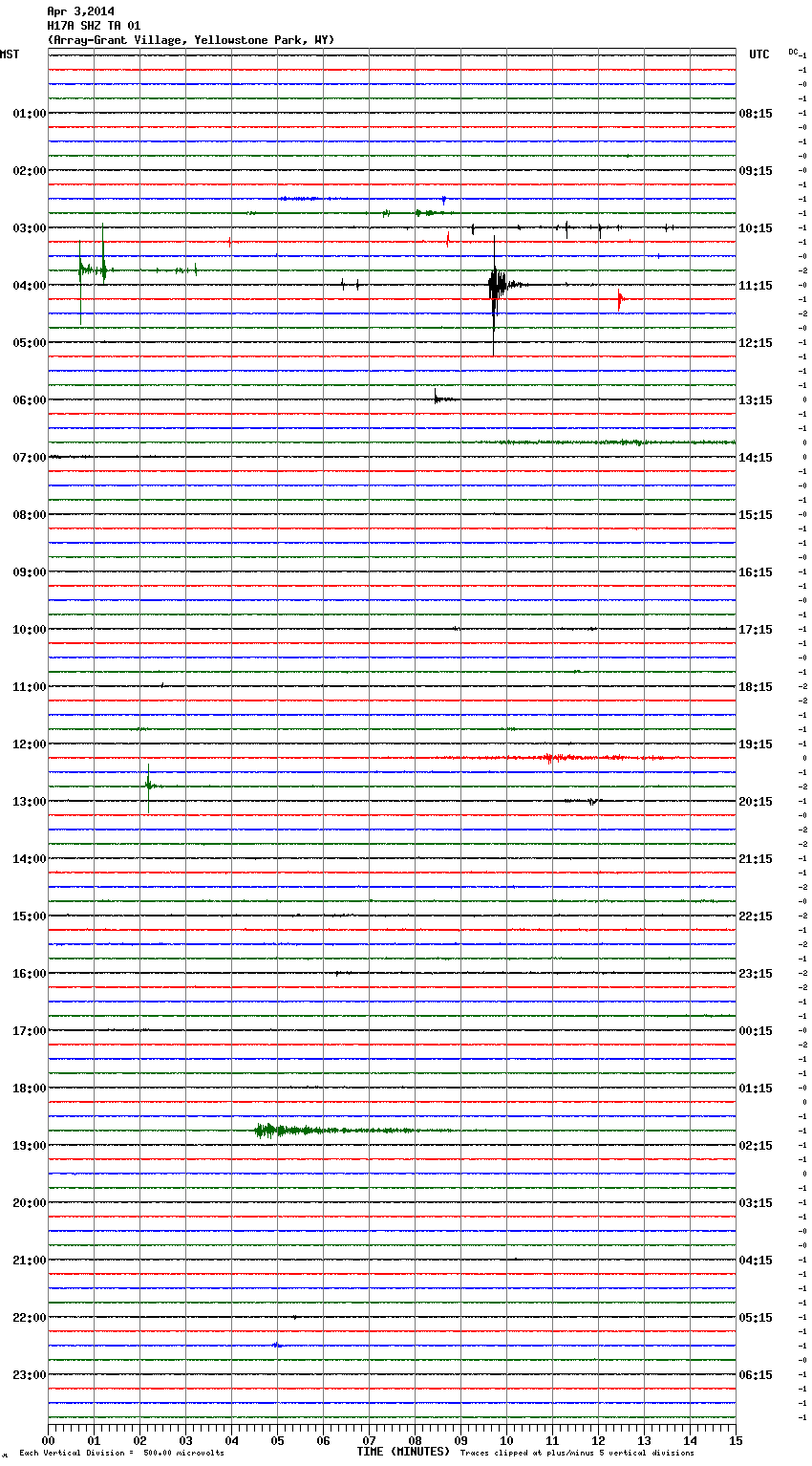The image size is (812, 1466).
Task: Click minute tick label '00' on bottom axis
Action: coord(49,1441)
